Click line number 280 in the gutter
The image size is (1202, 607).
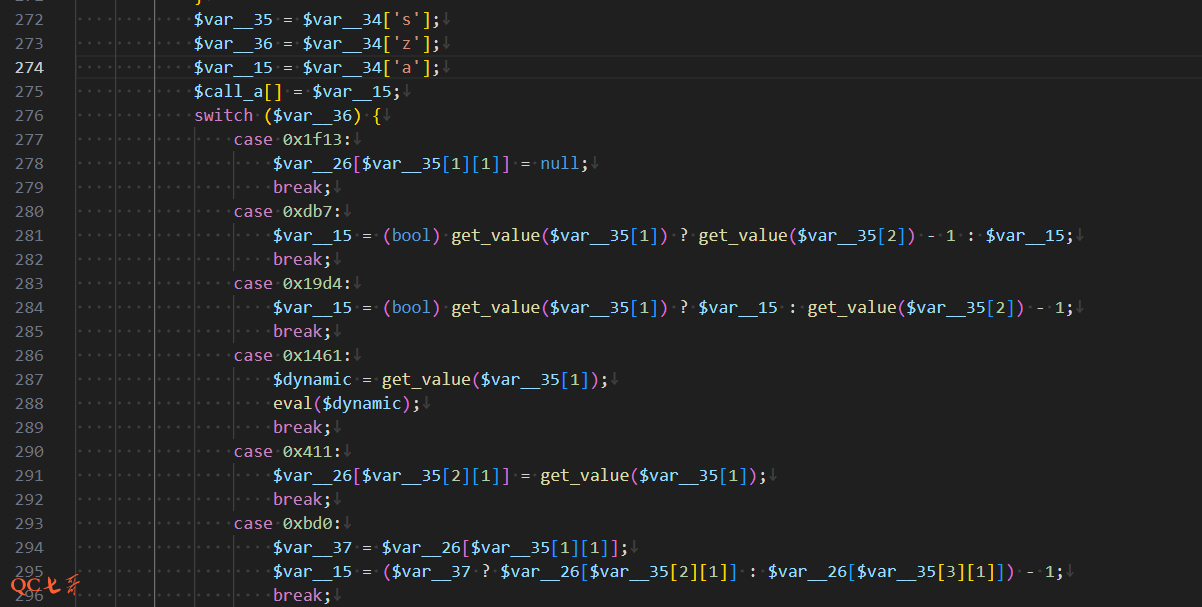click(30, 211)
